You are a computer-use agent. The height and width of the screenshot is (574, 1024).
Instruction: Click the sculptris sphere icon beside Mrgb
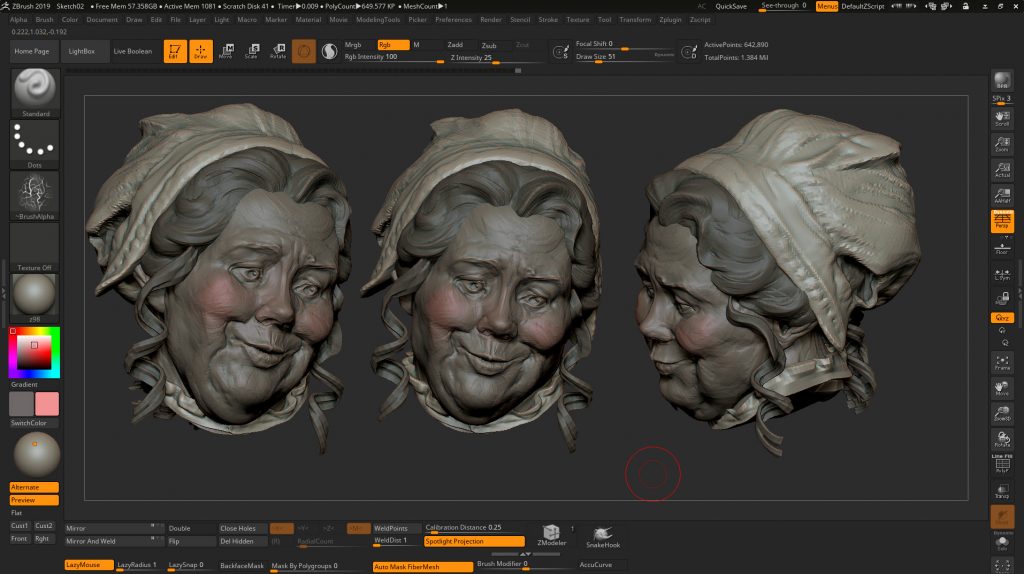pyautogui.click(x=330, y=51)
